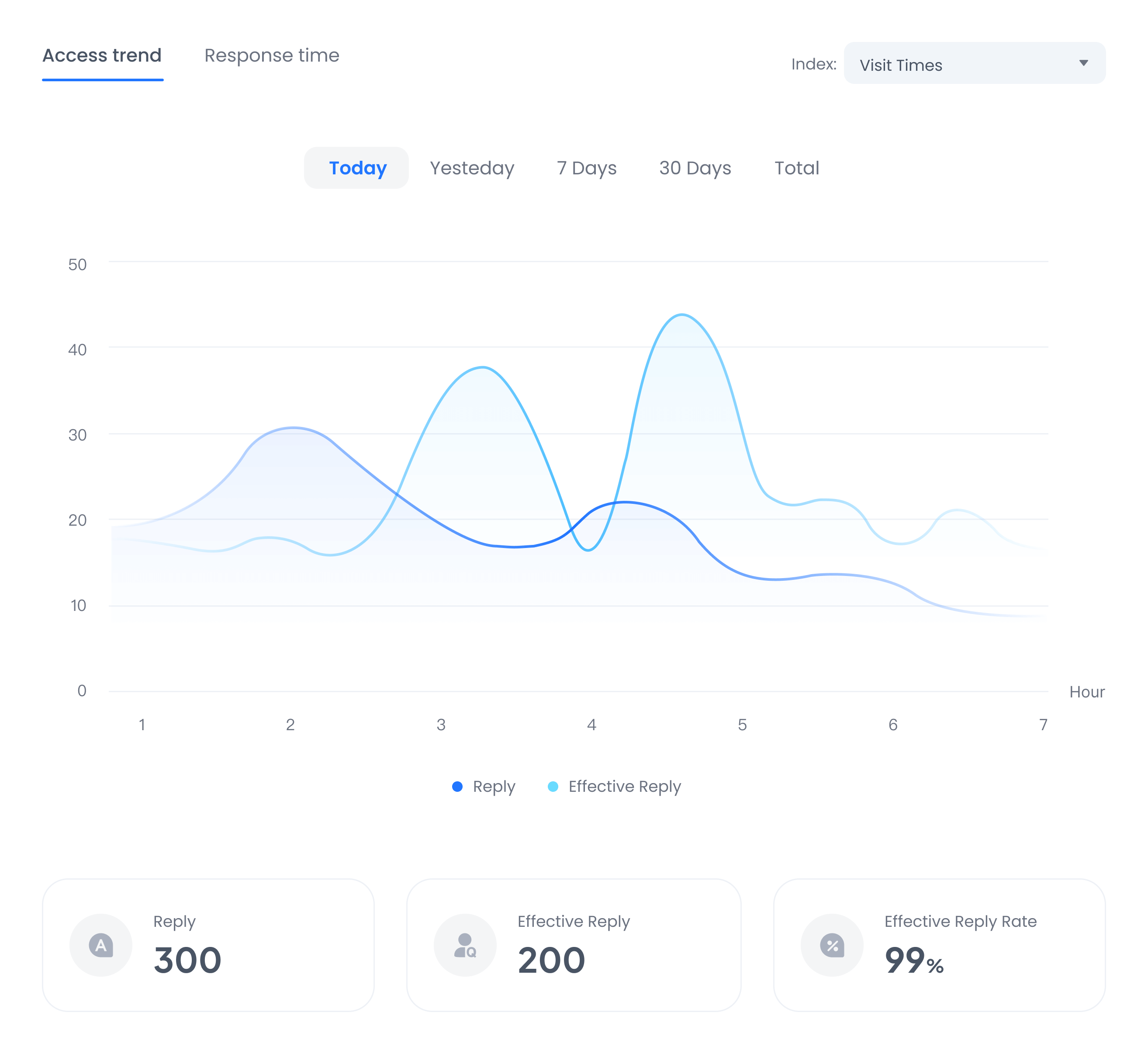Click the dropdown arrow beside Visit Times
This screenshot has width=1148, height=1054.
point(1084,63)
